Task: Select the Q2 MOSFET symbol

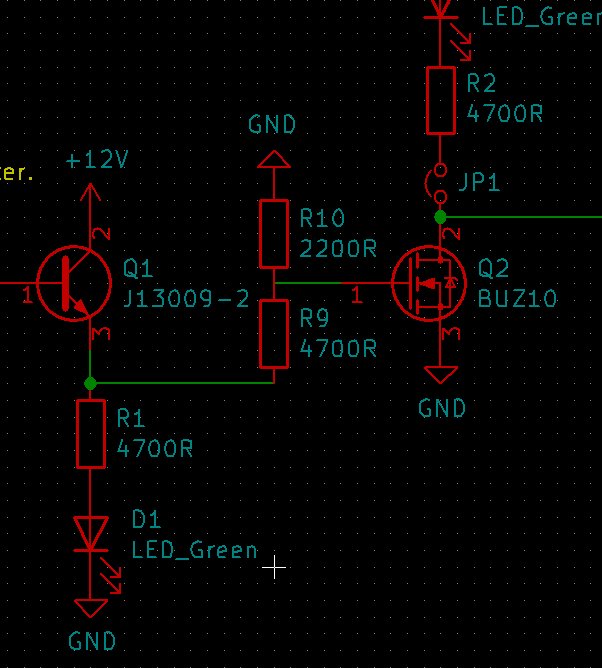Action: 428,284
